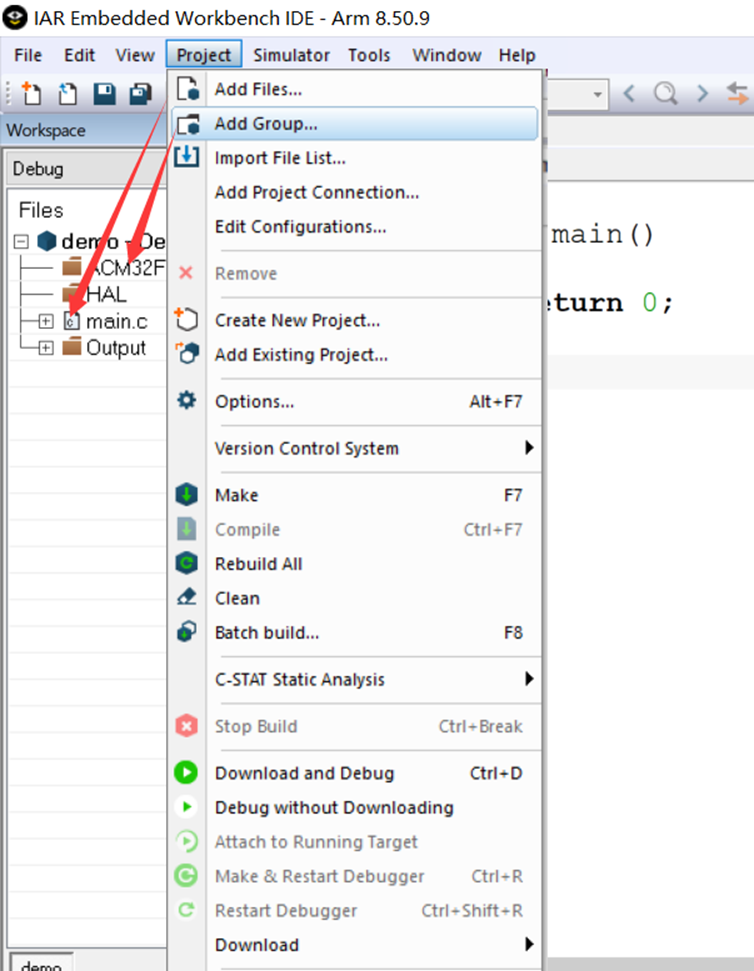Click the Import File List icon
This screenshot has height=971, width=754.
(187, 158)
